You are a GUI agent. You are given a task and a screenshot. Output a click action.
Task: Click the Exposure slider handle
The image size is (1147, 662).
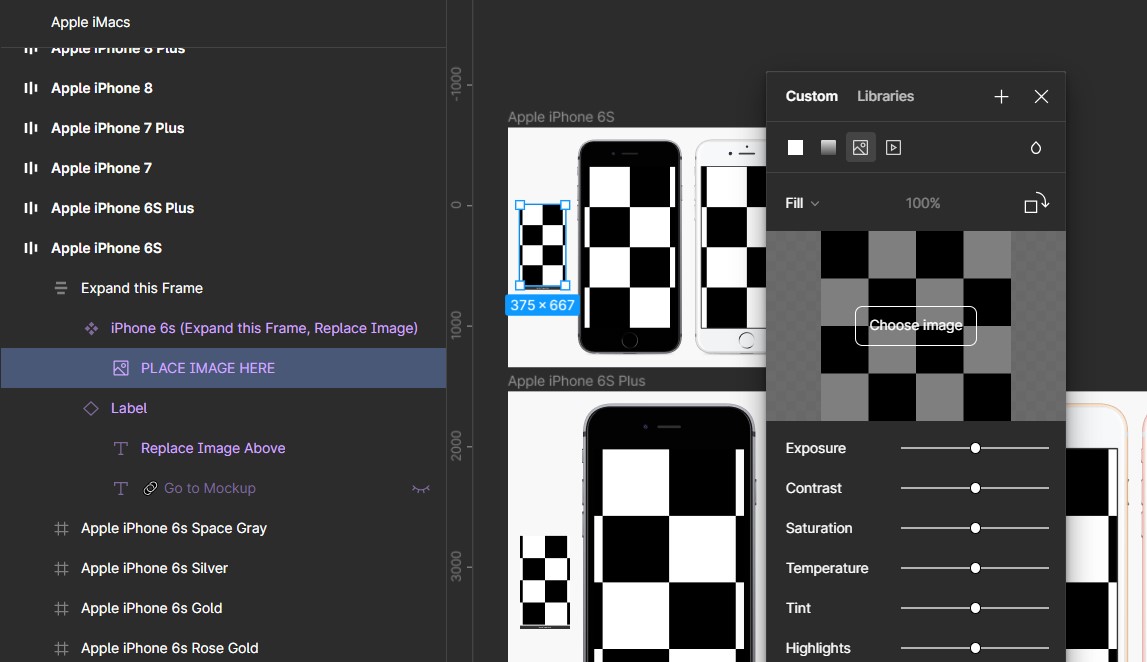975,448
